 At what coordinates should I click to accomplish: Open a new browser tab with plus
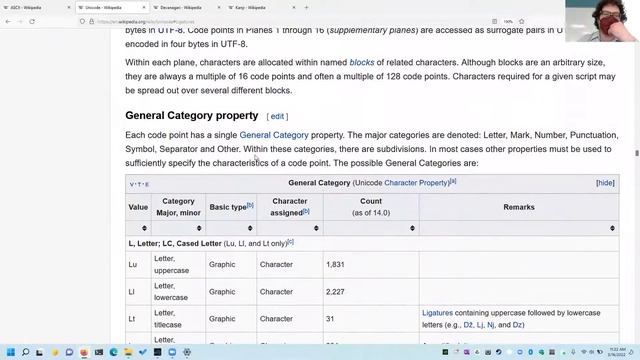click(306, 7)
